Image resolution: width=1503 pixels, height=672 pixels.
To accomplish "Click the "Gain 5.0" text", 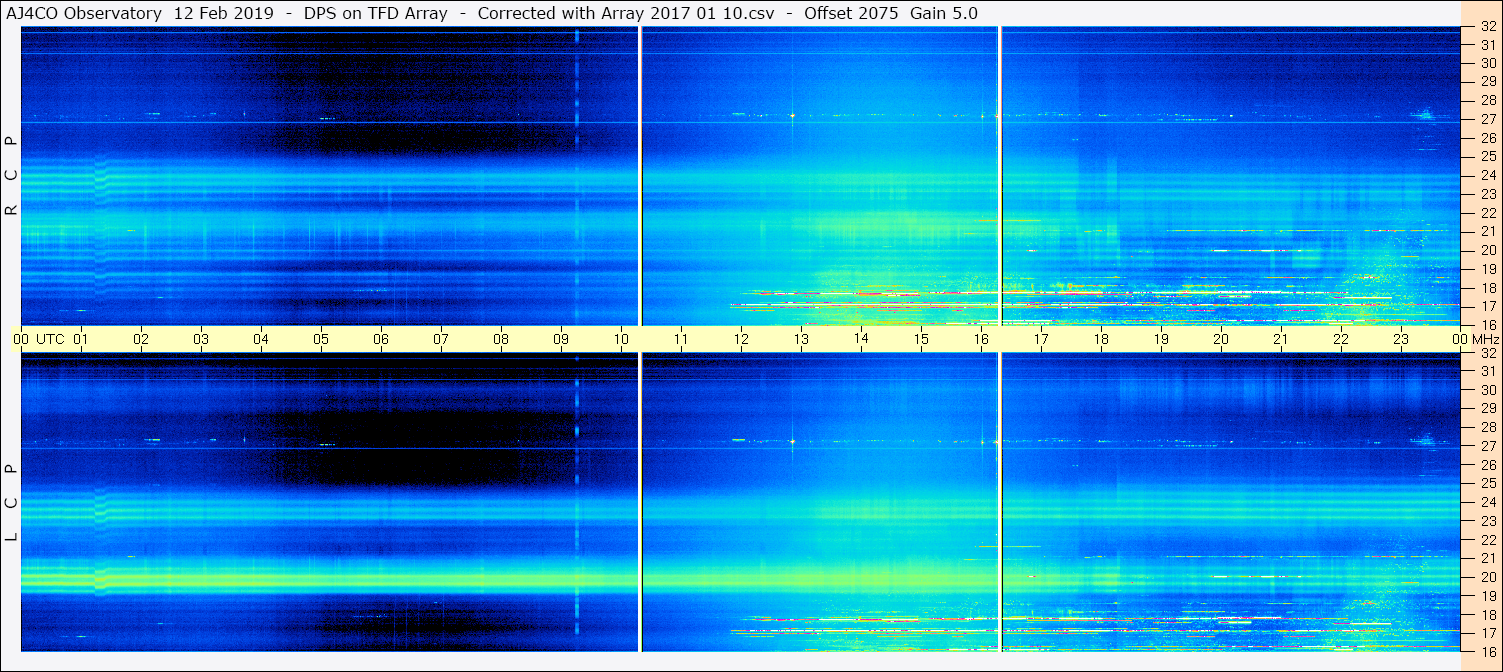I will [x=943, y=13].
